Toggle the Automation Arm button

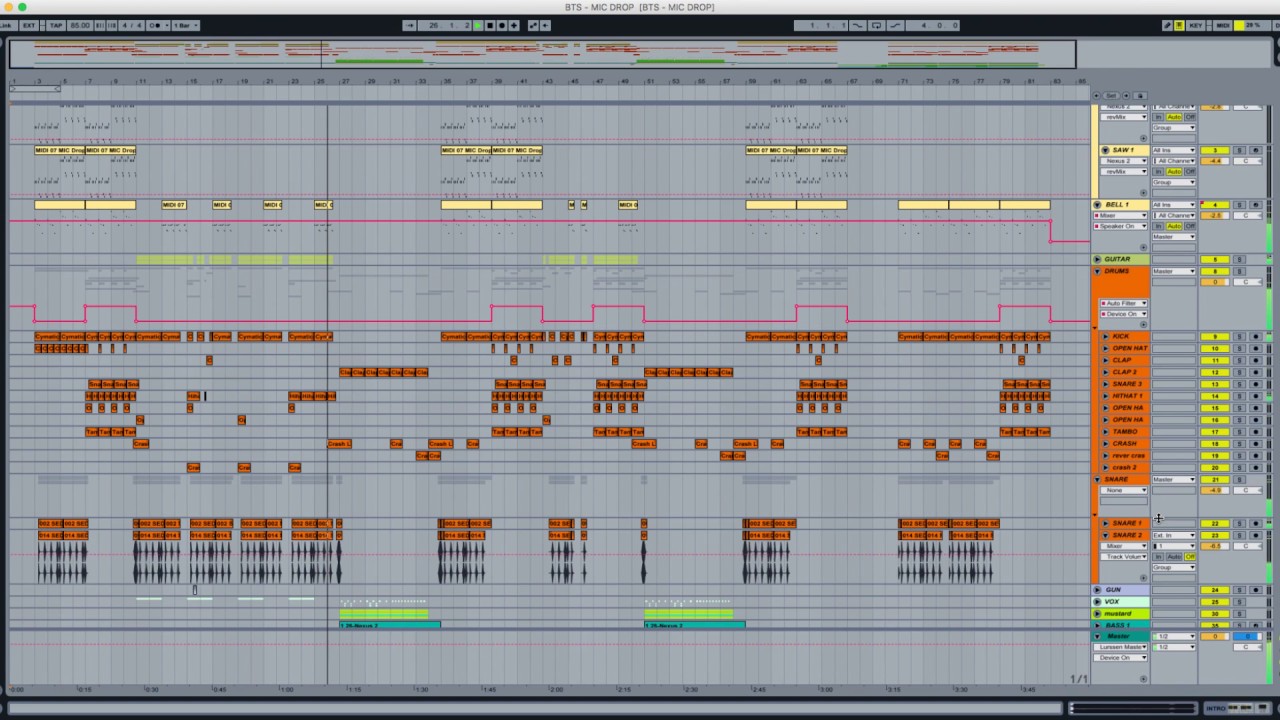point(533,25)
